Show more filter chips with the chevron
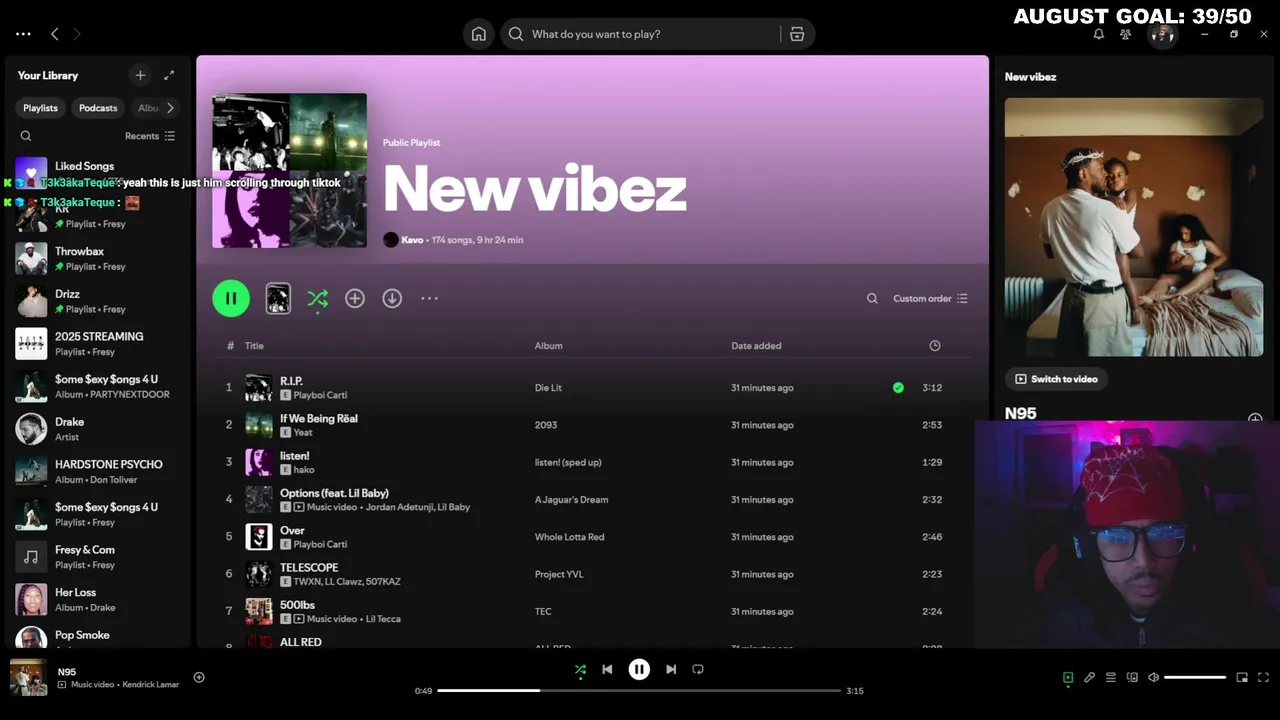The width and height of the screenshot is (1280, 720). coord(170,108)
